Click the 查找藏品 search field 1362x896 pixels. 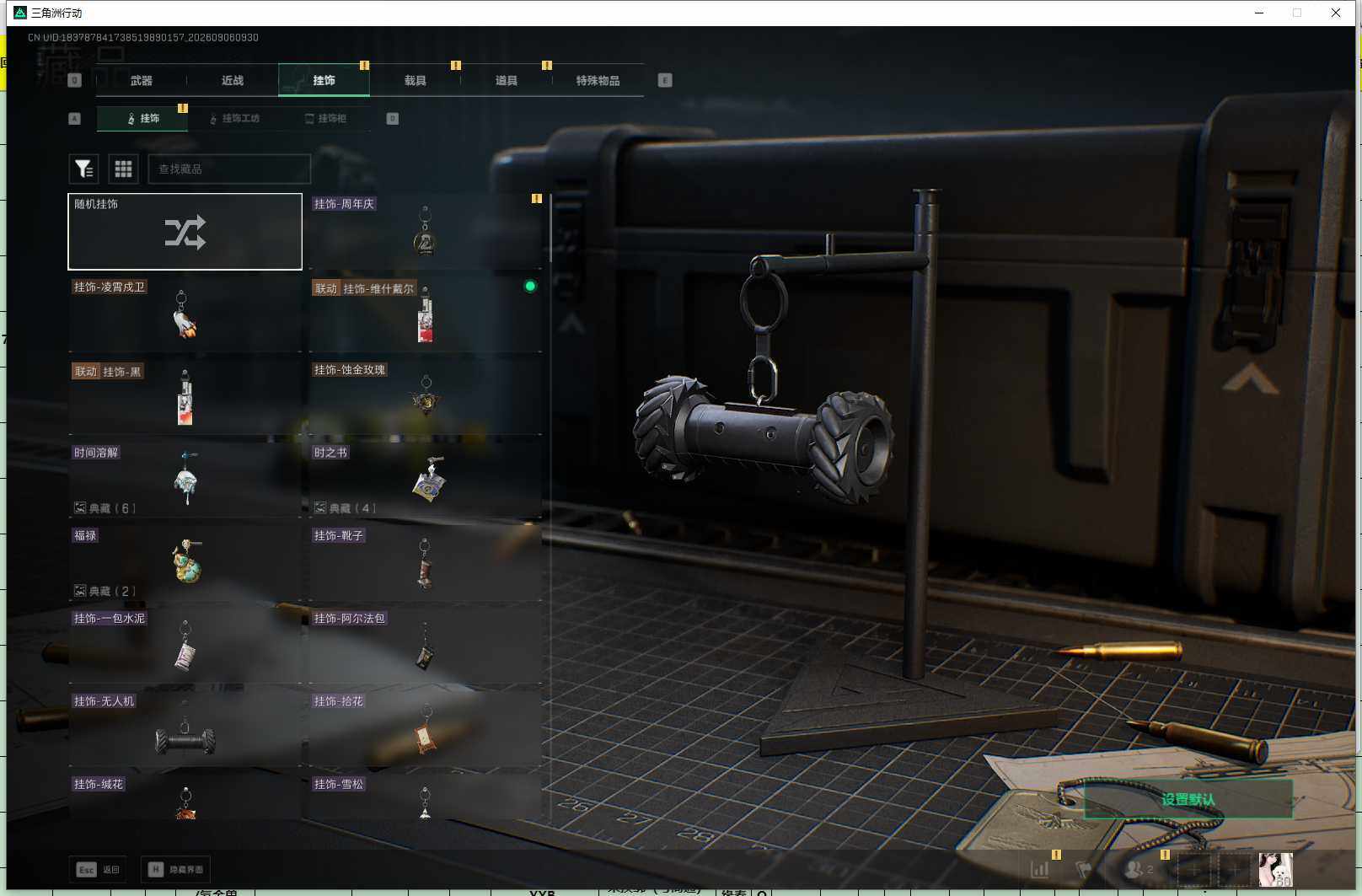229,169
